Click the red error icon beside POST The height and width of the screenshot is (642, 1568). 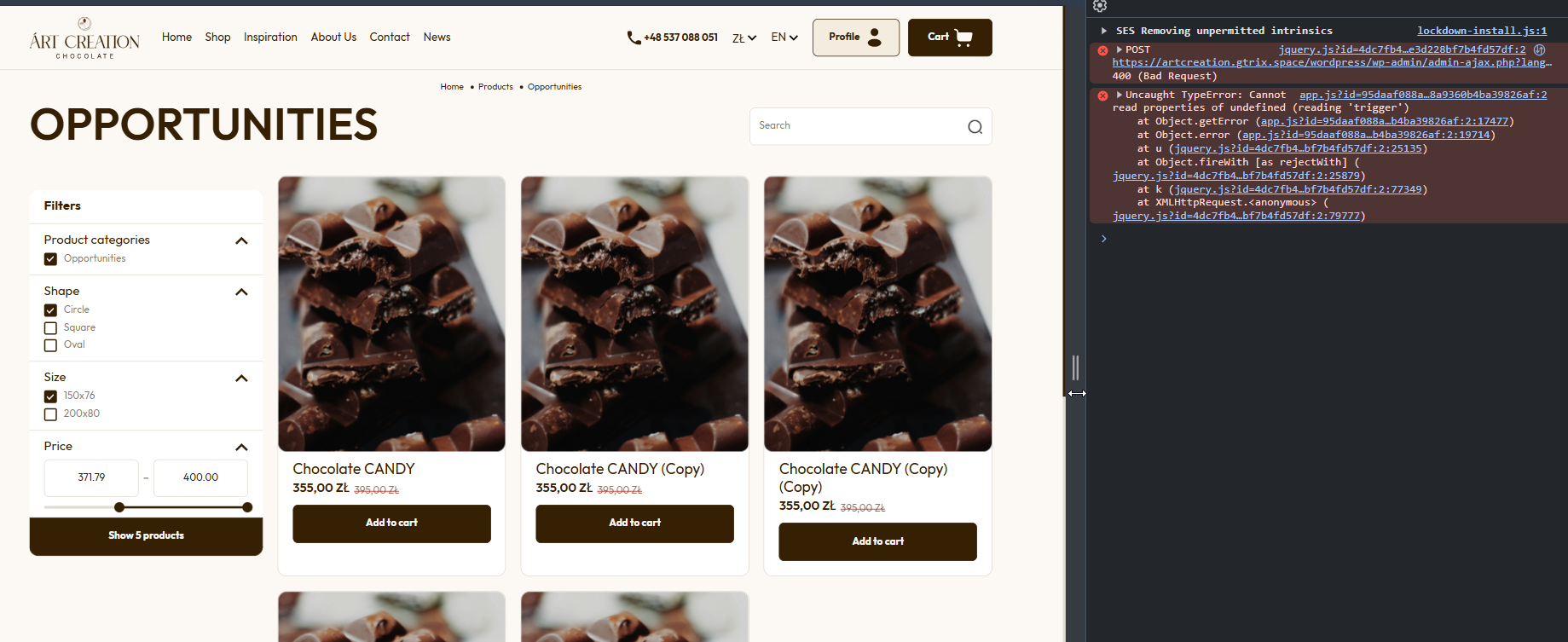coord(1102,50)
